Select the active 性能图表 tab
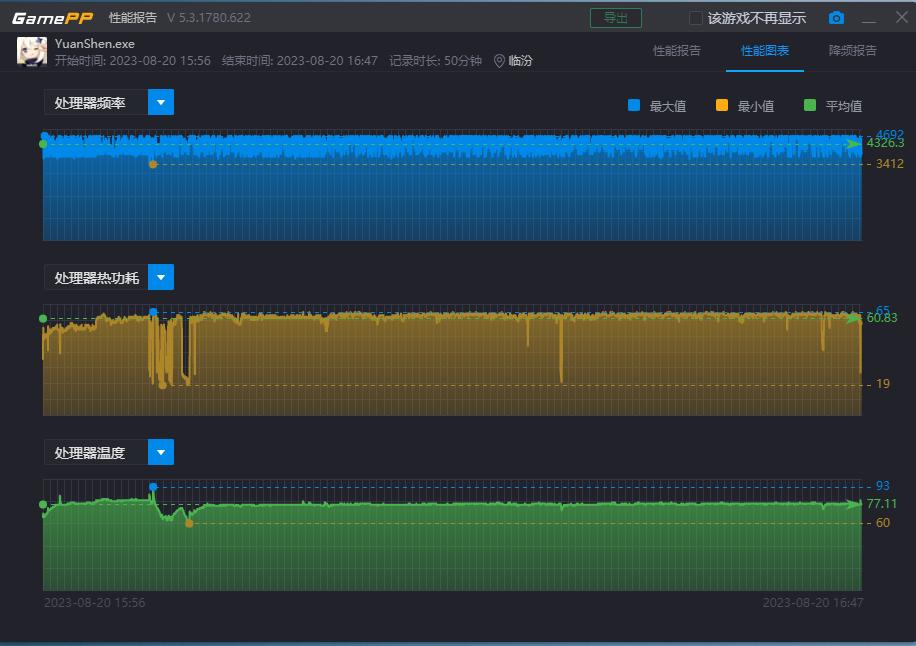 pyautogui.click(x=765, y=51)
